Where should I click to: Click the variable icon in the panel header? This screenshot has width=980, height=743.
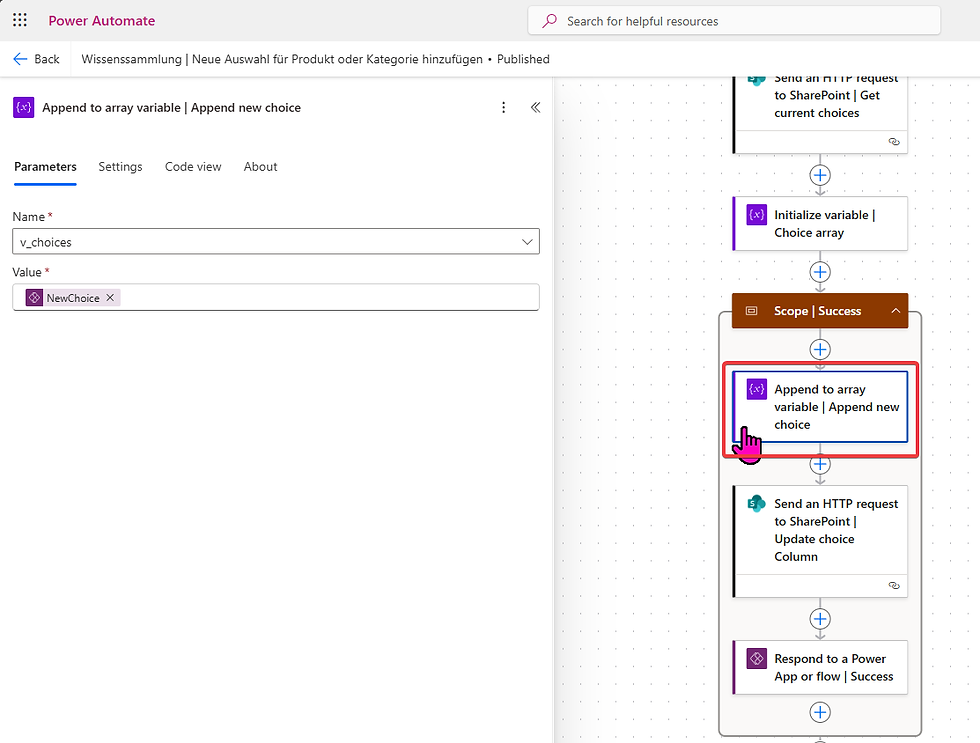(24, 107)
